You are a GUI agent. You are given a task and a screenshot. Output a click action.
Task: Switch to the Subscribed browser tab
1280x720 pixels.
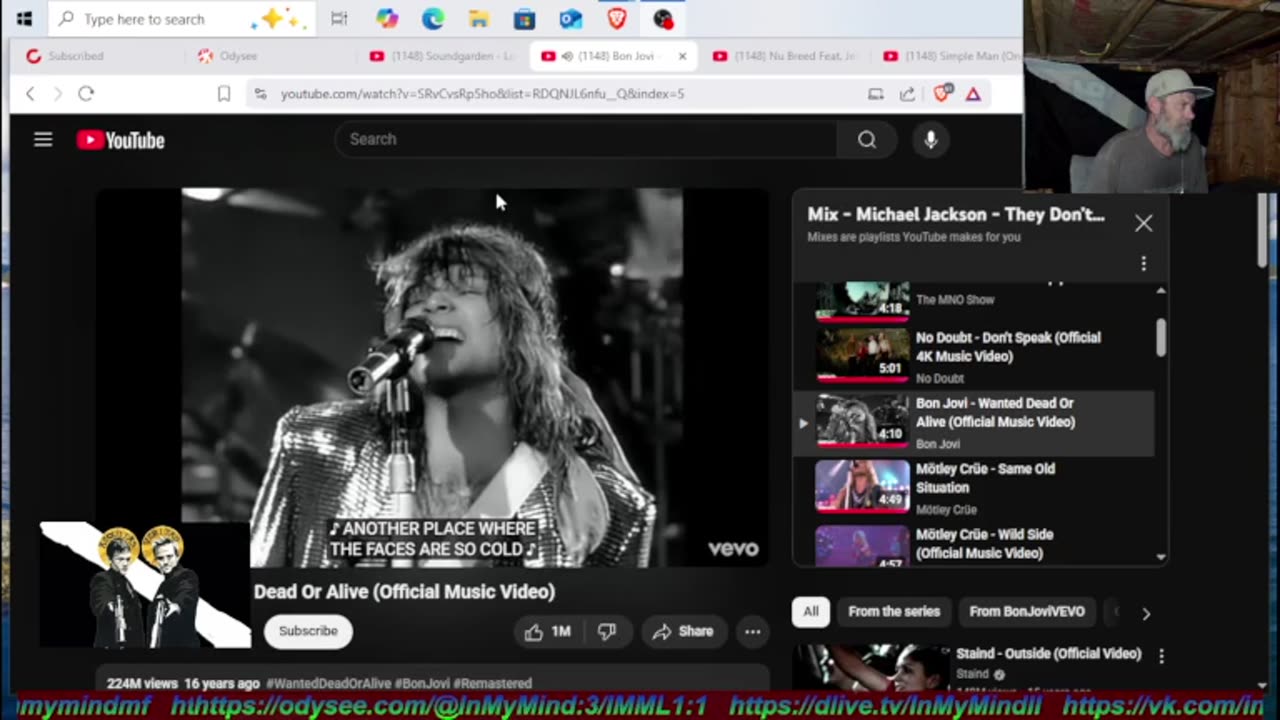click(x=96, y=56)
